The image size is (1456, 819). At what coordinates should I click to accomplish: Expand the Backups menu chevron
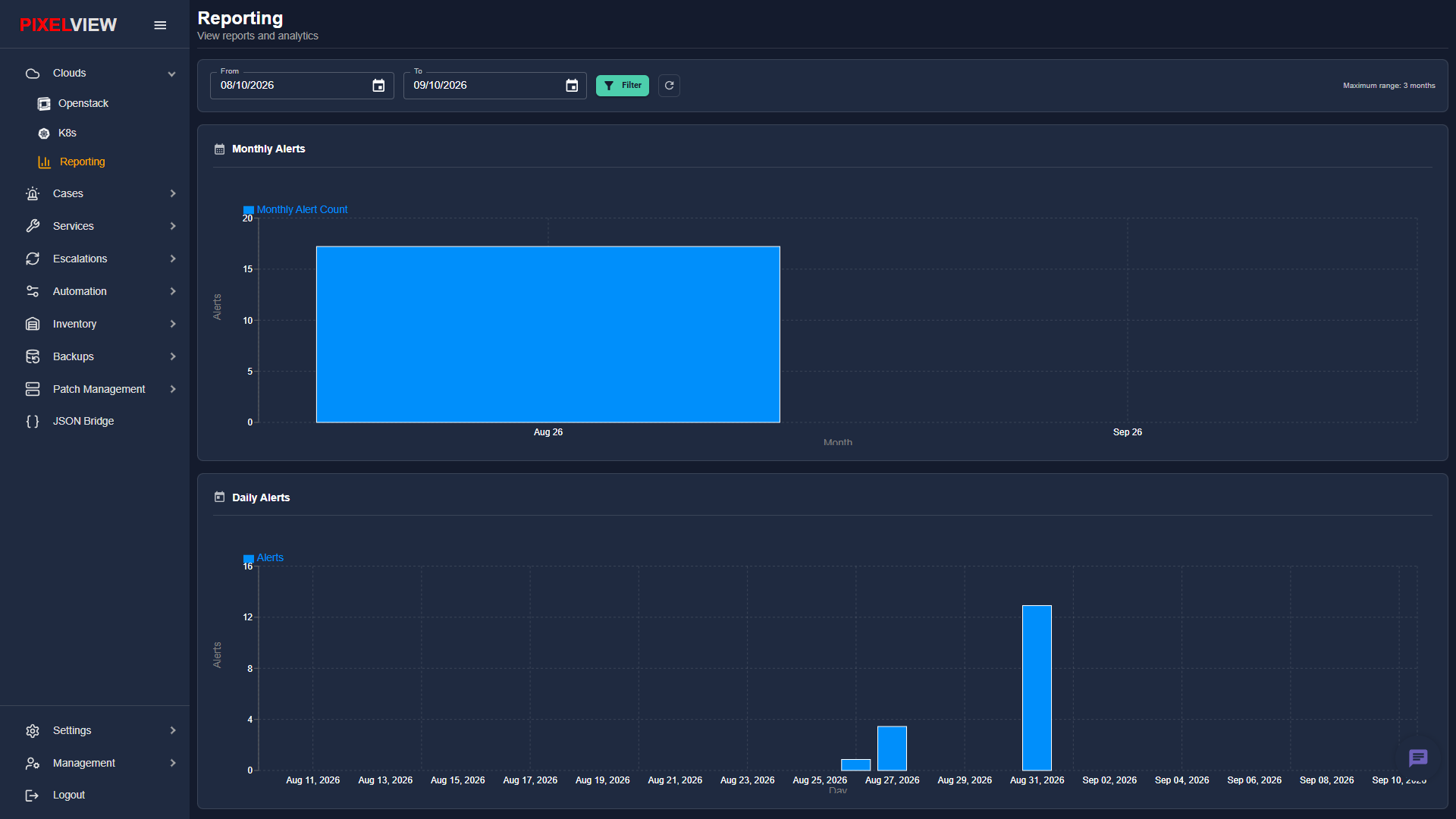[x=173, y=356]
